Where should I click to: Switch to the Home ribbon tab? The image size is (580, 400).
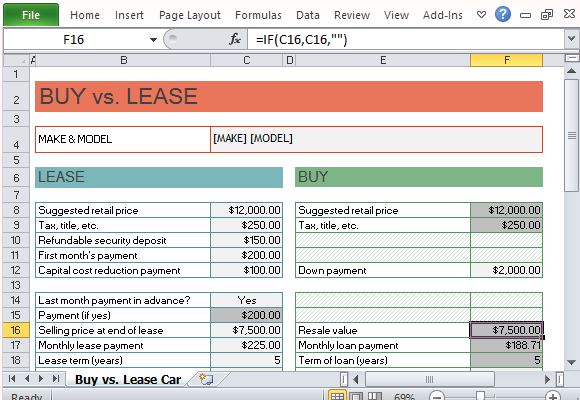pos(85,15)
